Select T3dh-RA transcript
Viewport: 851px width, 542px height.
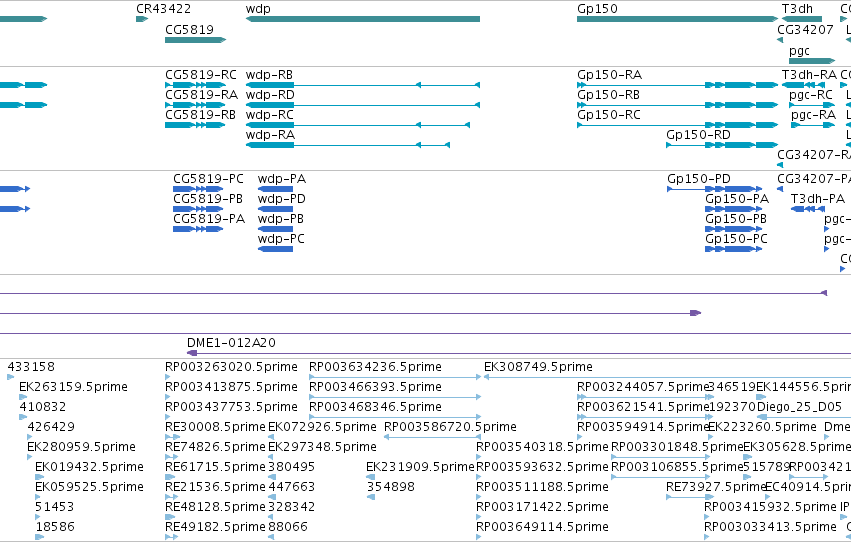point(802,85)
